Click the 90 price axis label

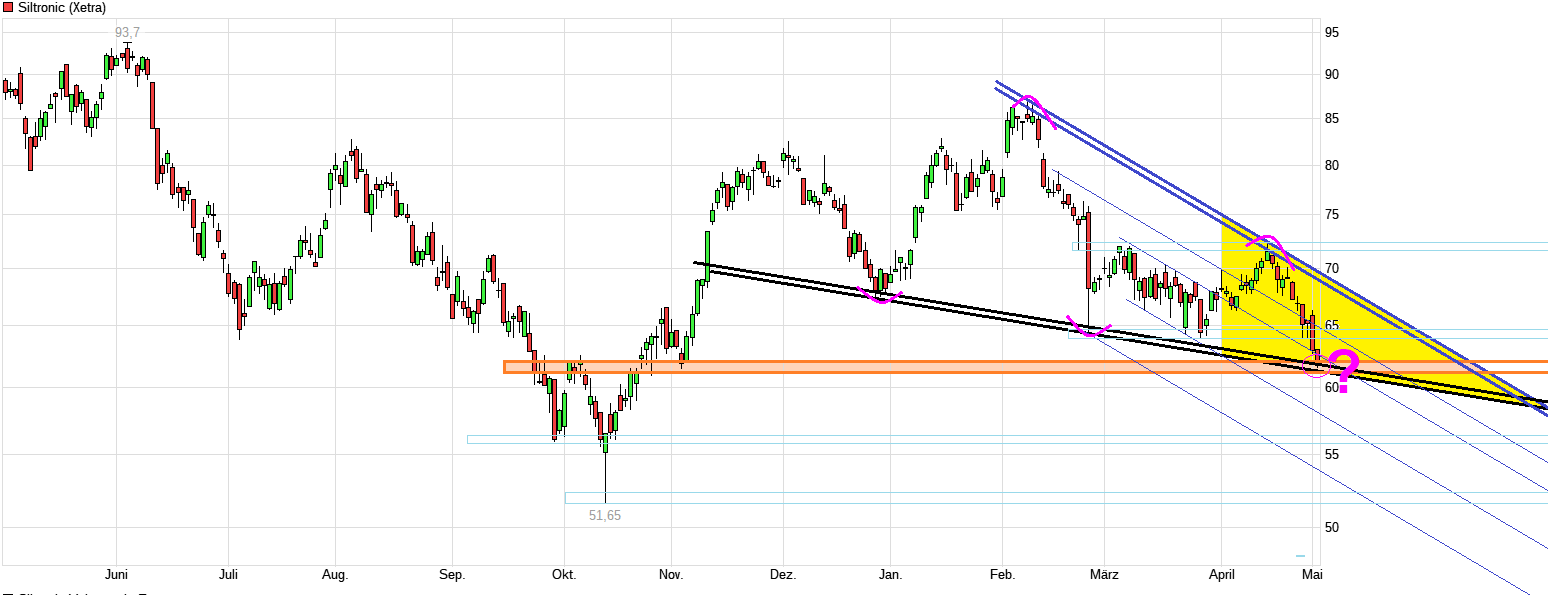point(1331,75)
